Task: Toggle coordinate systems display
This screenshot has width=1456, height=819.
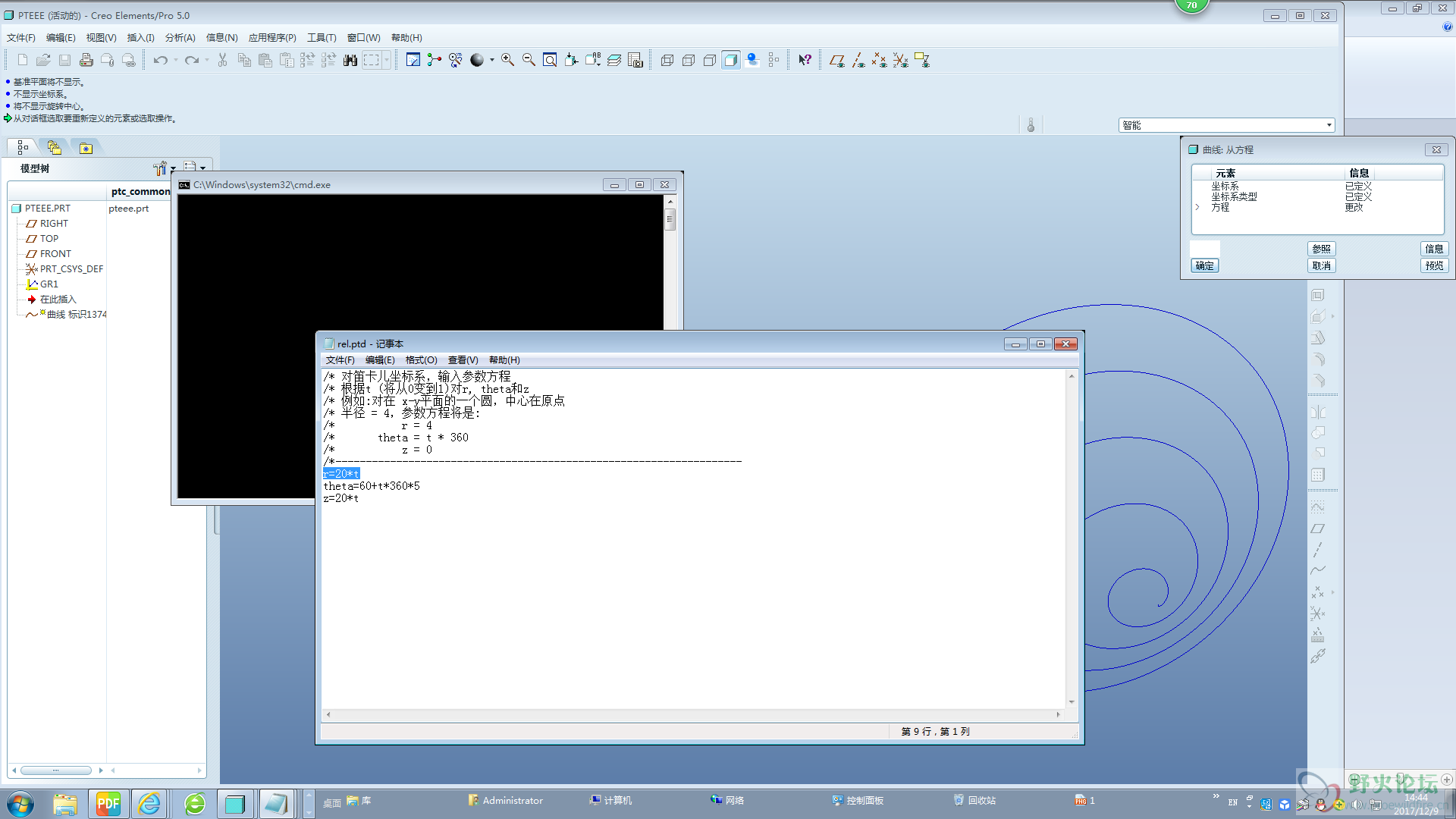Action: click(x=900, y=60)
